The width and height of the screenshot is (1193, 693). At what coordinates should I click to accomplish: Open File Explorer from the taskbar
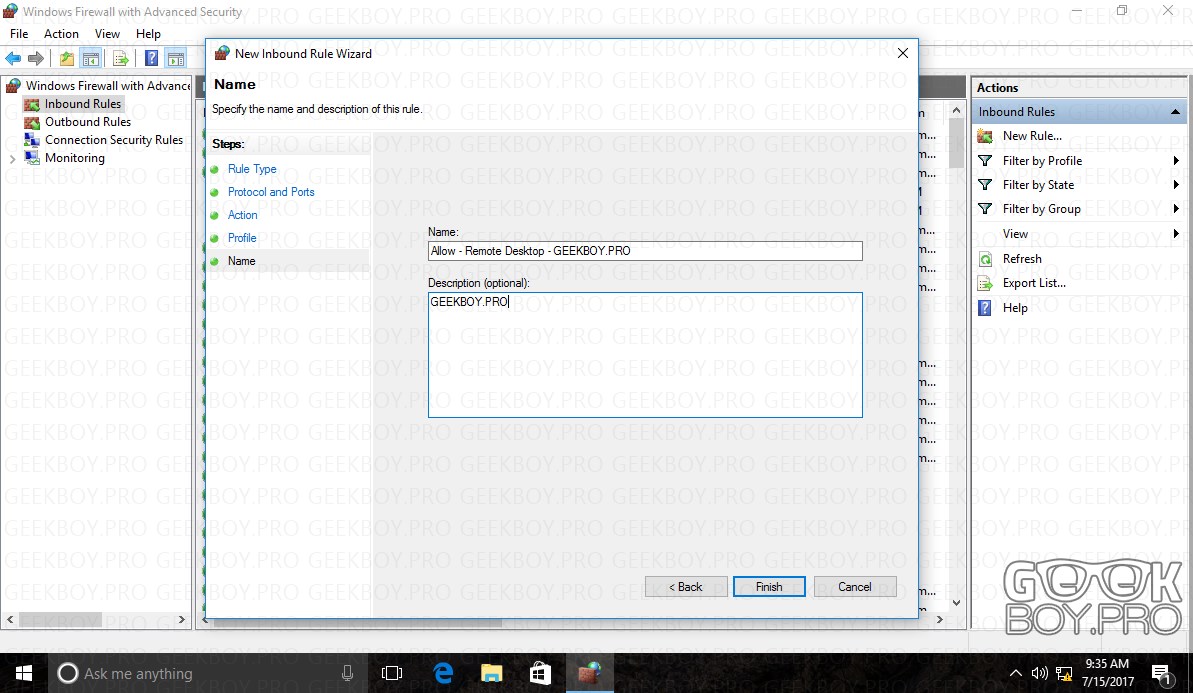pos(492,673)
